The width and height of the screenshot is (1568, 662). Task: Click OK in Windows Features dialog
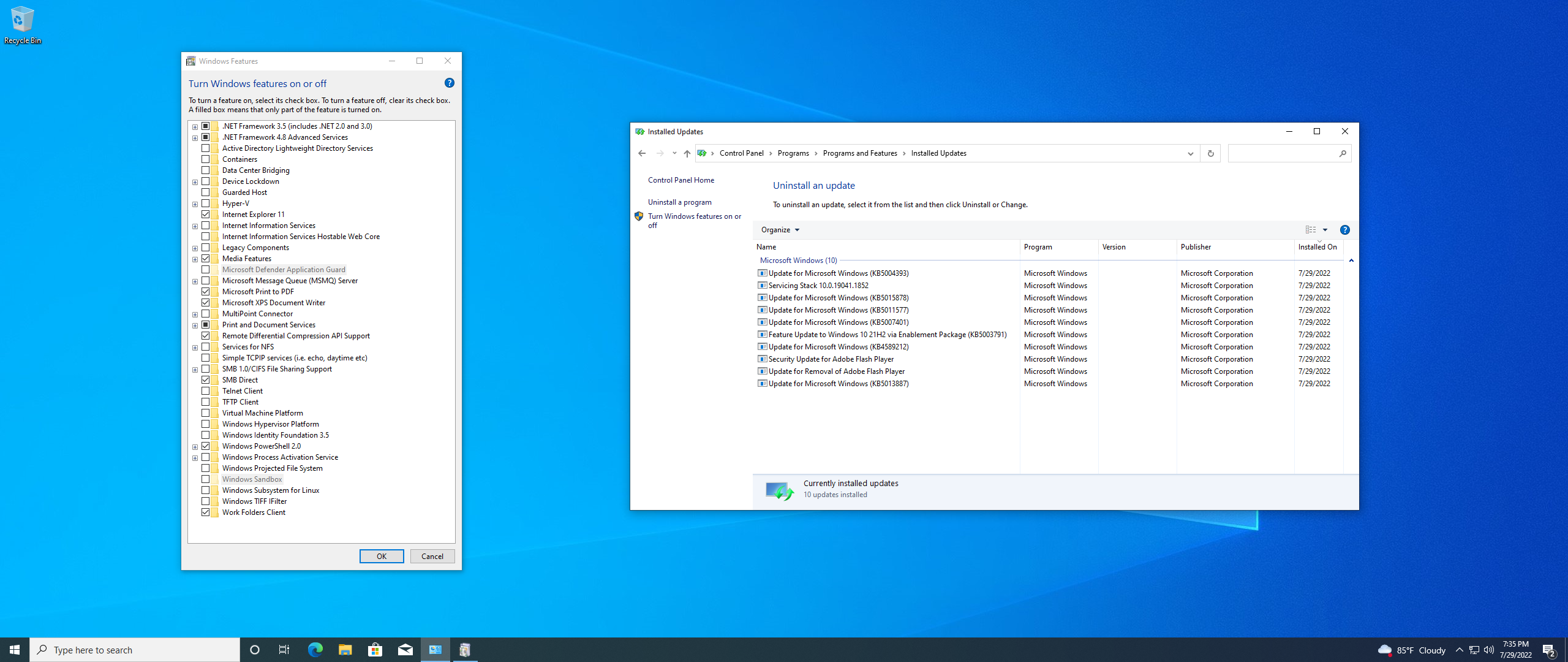pos(382,557)
